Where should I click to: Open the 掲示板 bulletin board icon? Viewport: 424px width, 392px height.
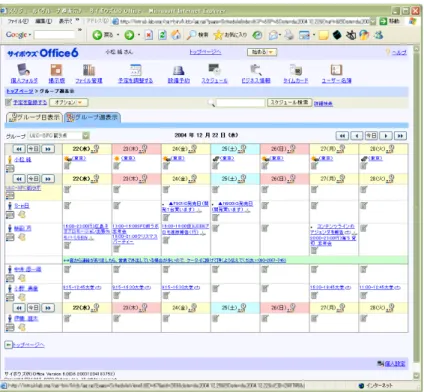[x=56, y=70]
